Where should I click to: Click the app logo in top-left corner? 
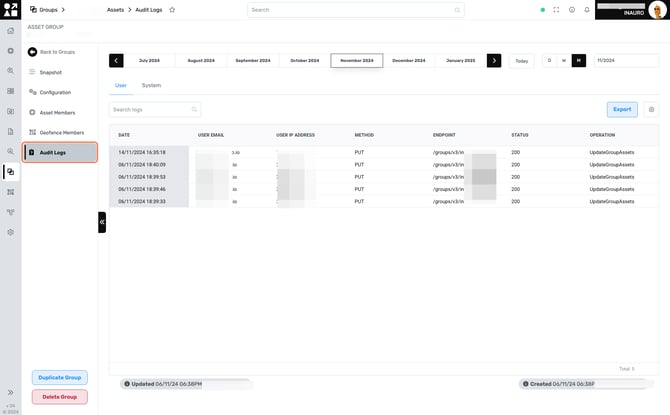pyautogui.click(x=10, y=9)
